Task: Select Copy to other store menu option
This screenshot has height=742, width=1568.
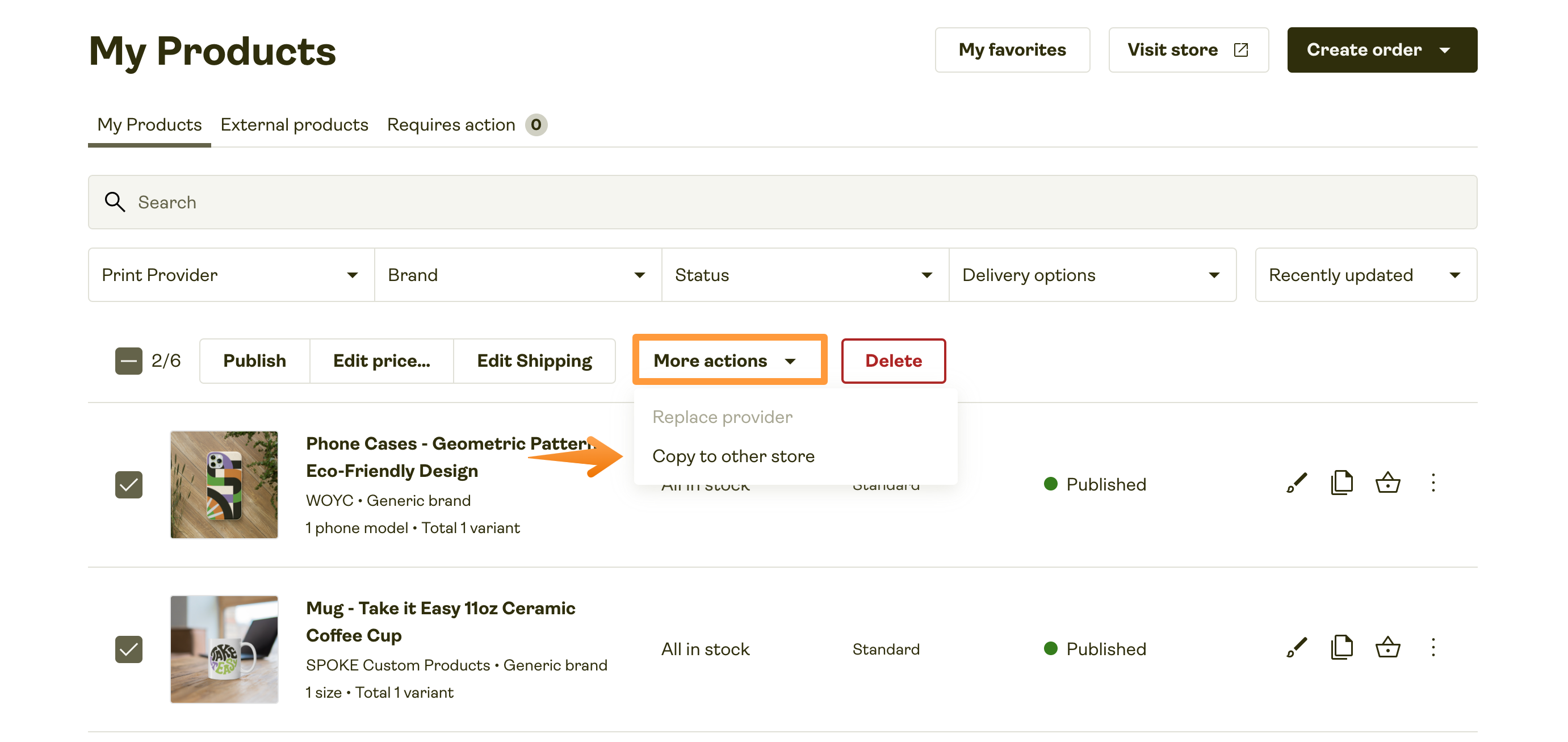Action: click(733, 456)
